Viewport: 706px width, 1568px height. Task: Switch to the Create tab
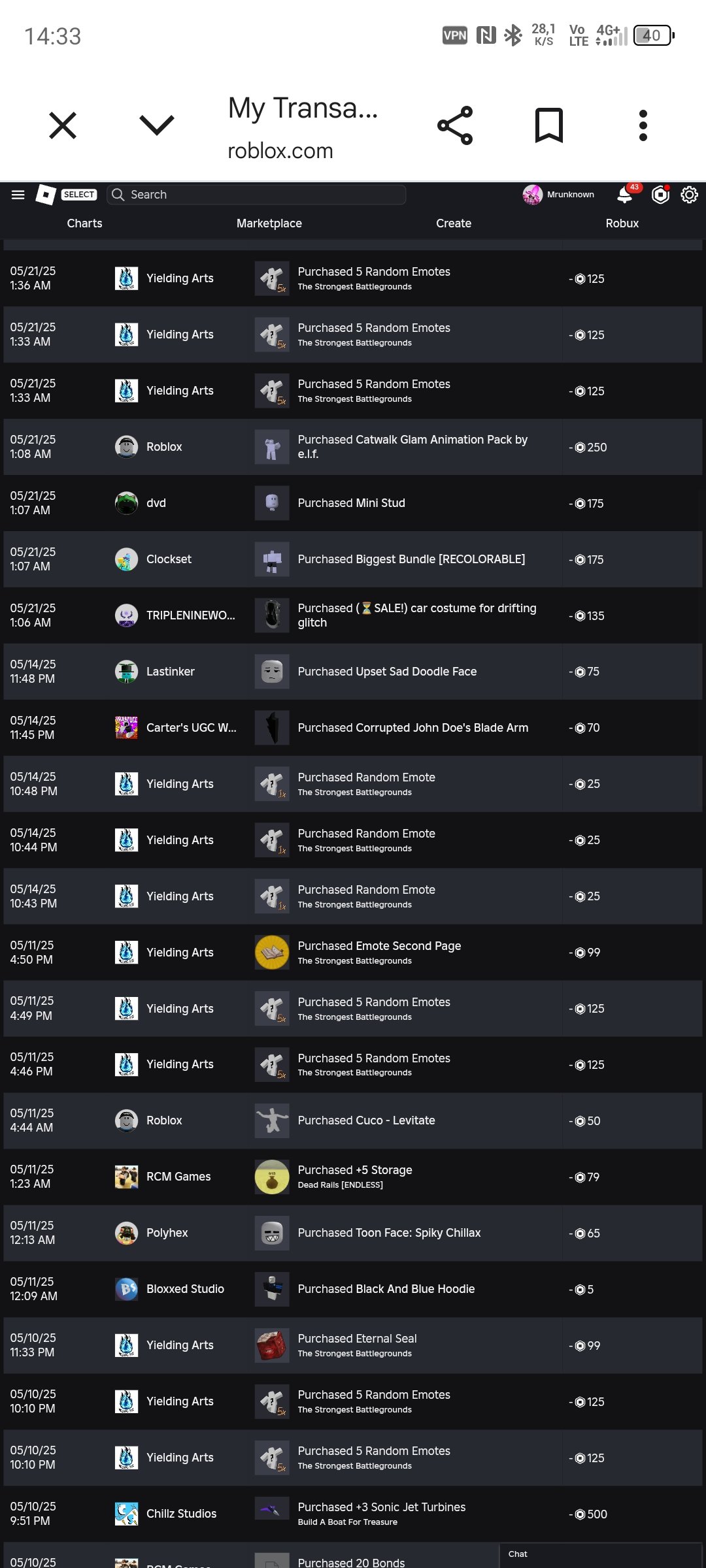point(454,223)
